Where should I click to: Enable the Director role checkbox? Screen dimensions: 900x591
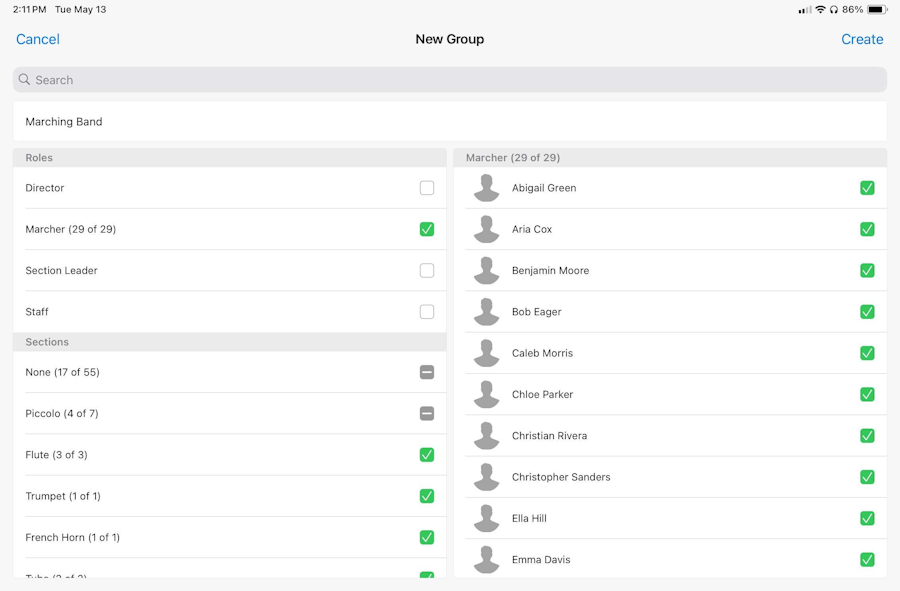coord(427,188)
